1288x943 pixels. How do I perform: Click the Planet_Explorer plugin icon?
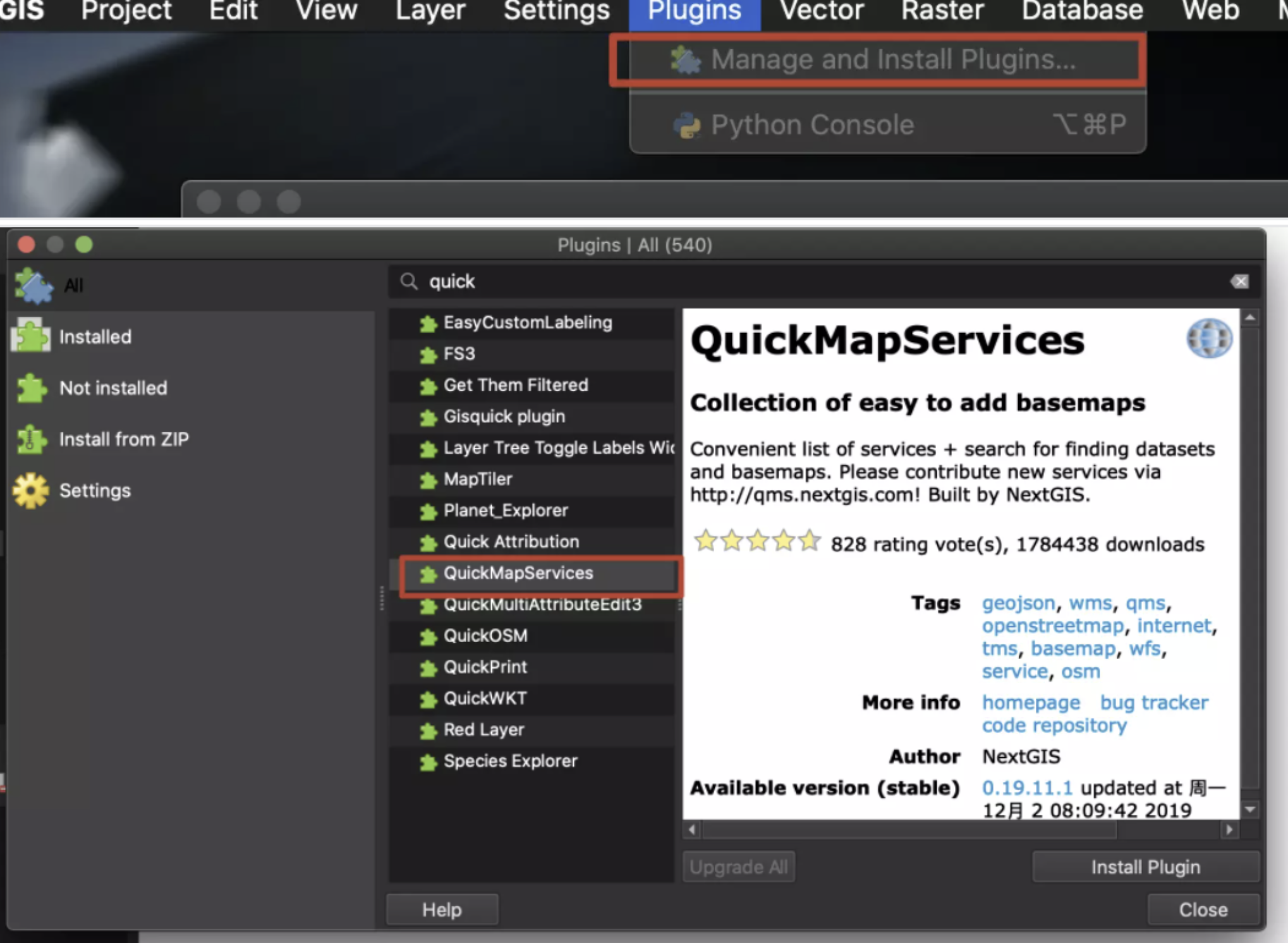click(x=425, y=510)
